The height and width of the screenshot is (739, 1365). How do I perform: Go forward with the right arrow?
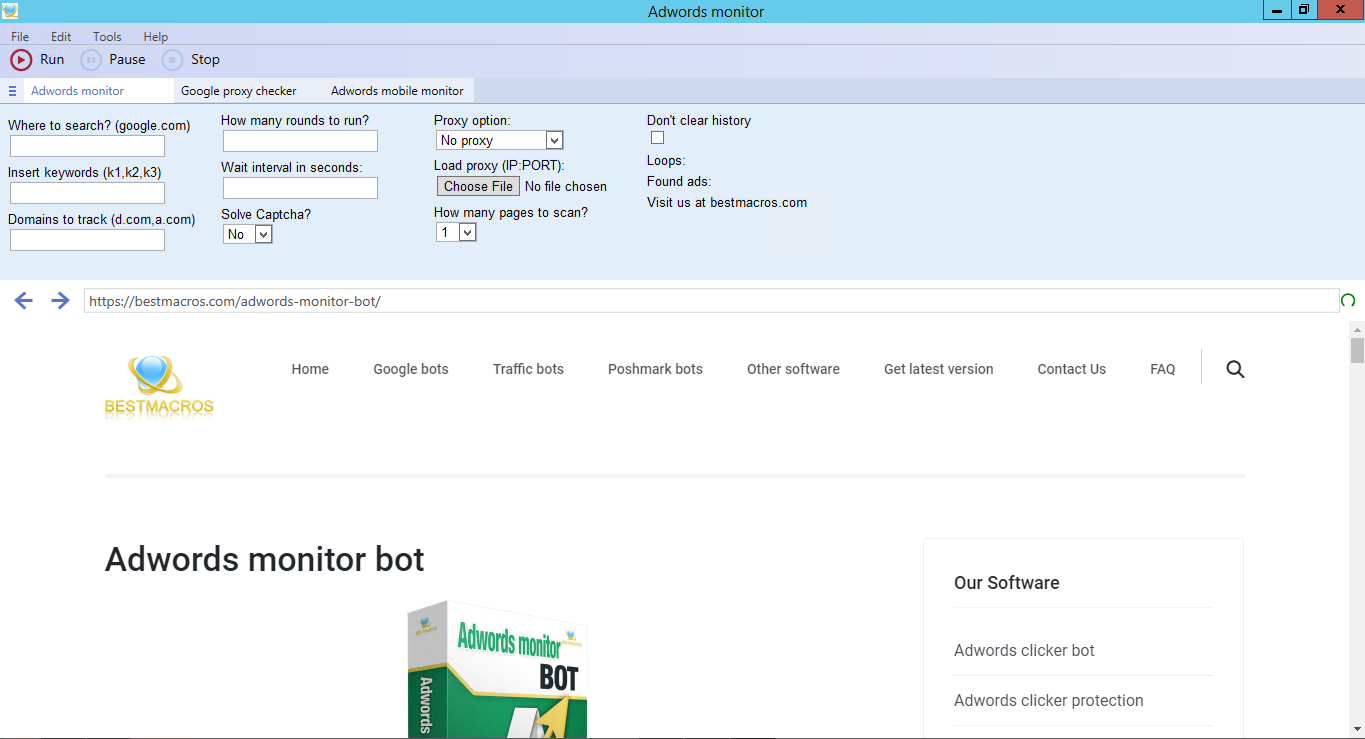click(x=60, y=300)
